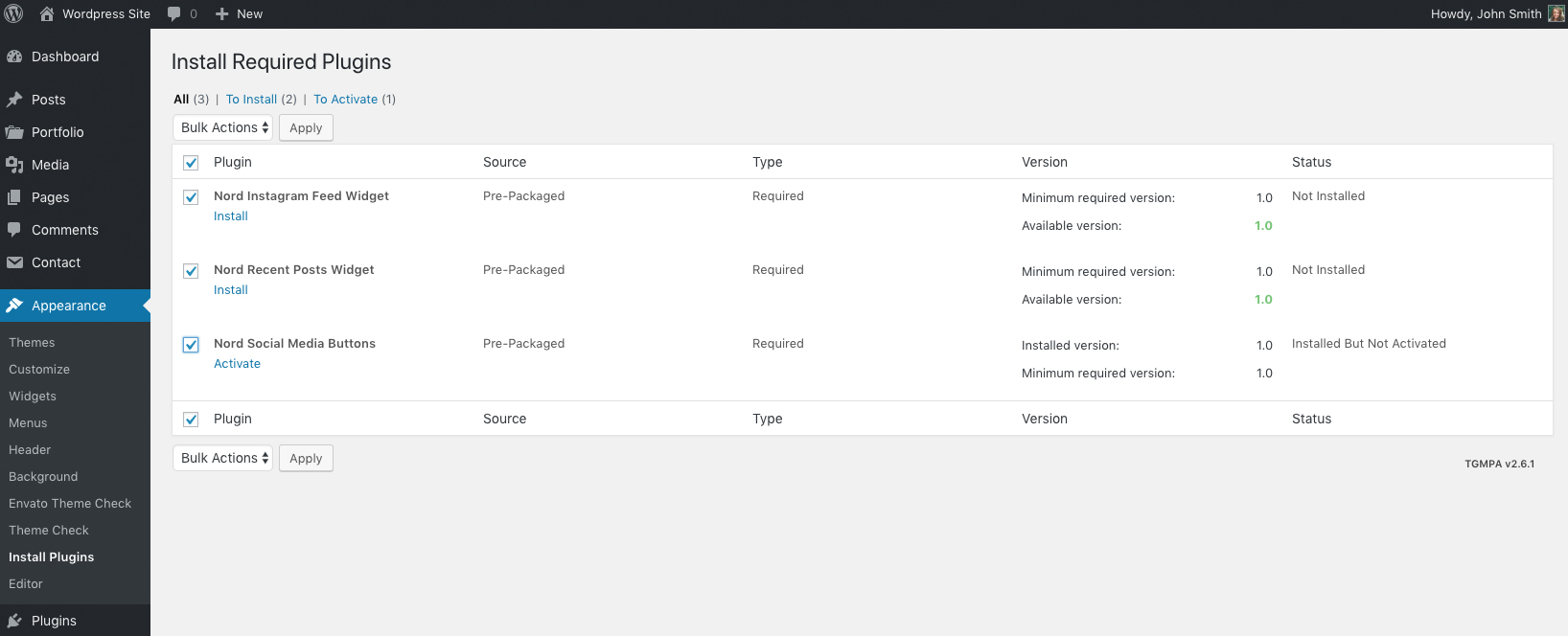Screen dimensions: 1568x636
Task: Click Nord Instagram Feed Widget plugin name
Action: [301, 196]
